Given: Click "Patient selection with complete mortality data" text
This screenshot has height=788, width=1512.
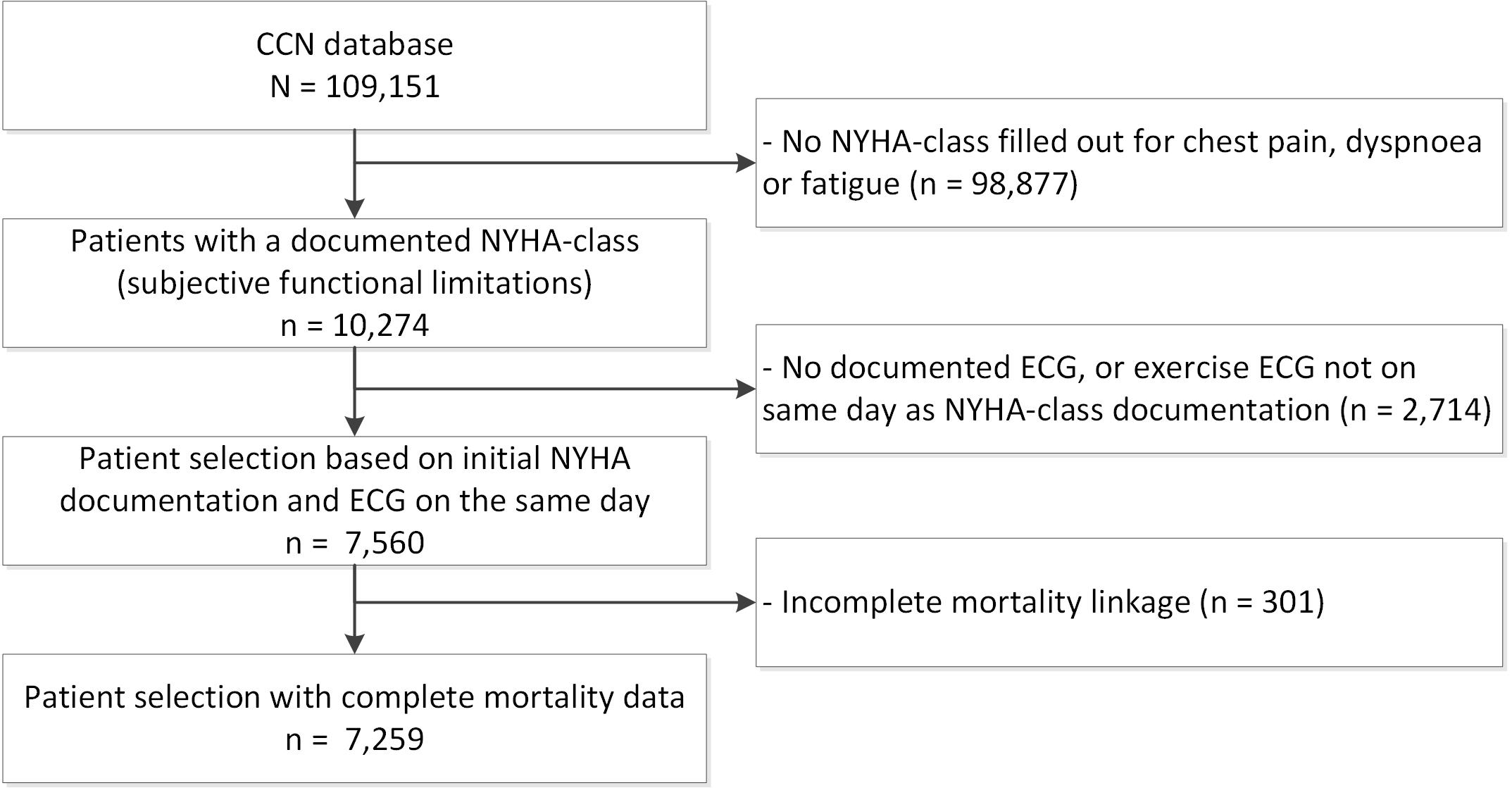Looking at the screenshot, I should pyautogui.click(x=354, y=697).
